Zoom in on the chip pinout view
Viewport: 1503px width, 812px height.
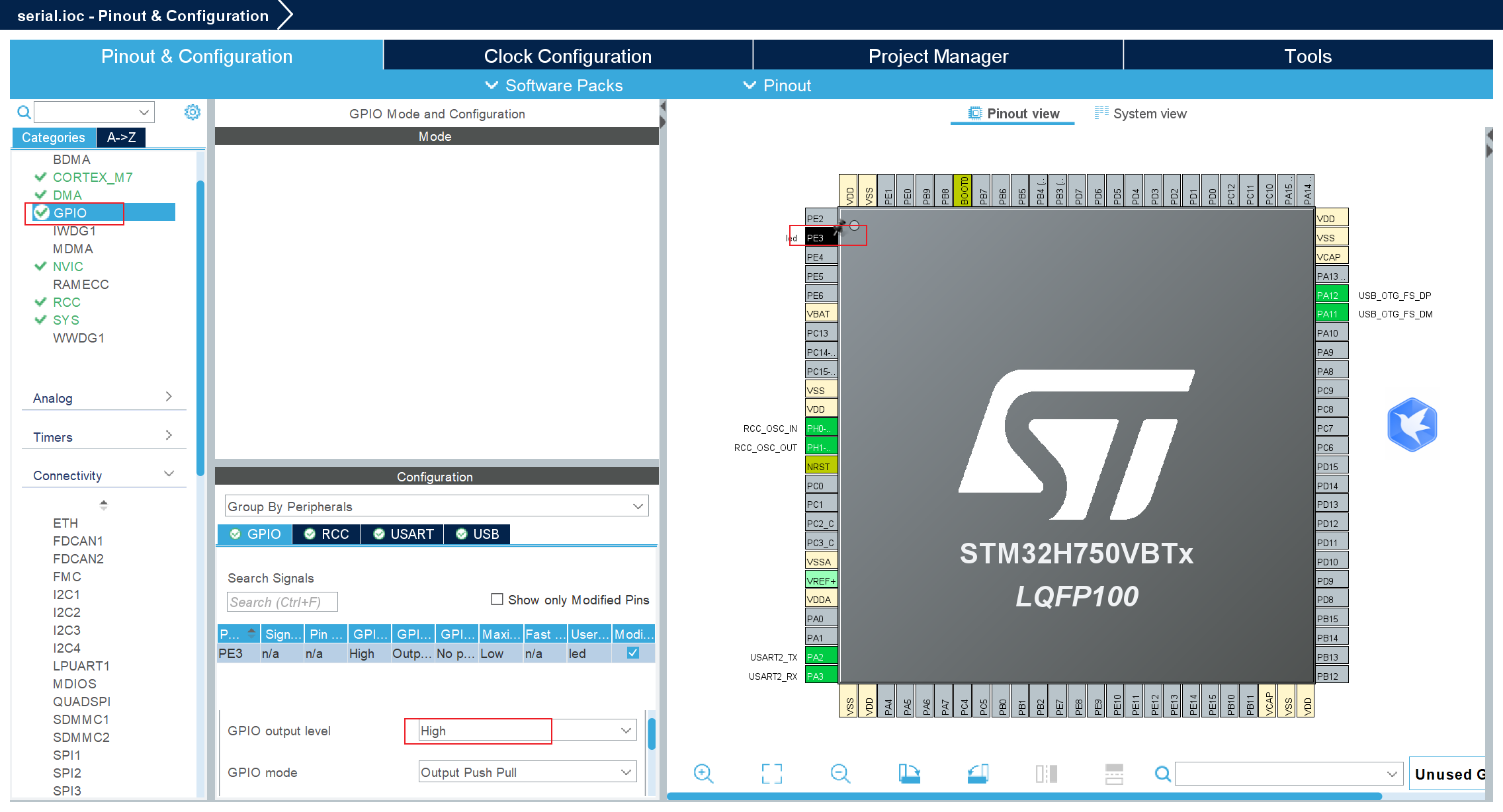(x=703, y=774)
